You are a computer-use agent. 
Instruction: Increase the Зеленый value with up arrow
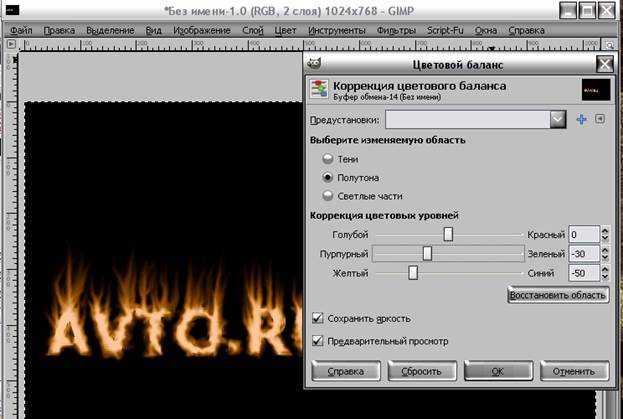[x=605, y=250]
